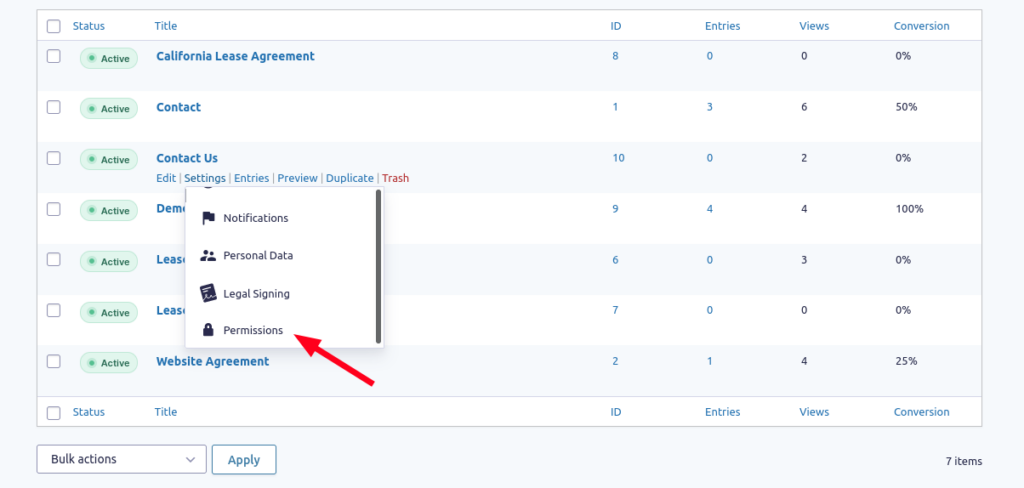Tick the checkbox for California Lease Agreement

pyautogui.click(x=54, y=56)
